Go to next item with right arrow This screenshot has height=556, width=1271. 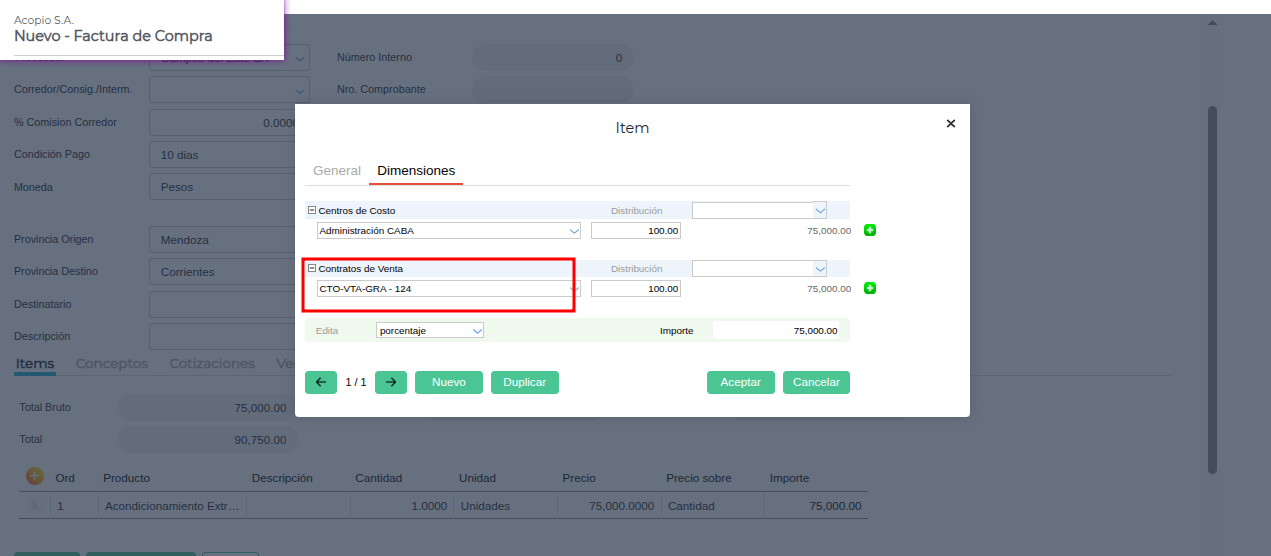coord(390,382)
